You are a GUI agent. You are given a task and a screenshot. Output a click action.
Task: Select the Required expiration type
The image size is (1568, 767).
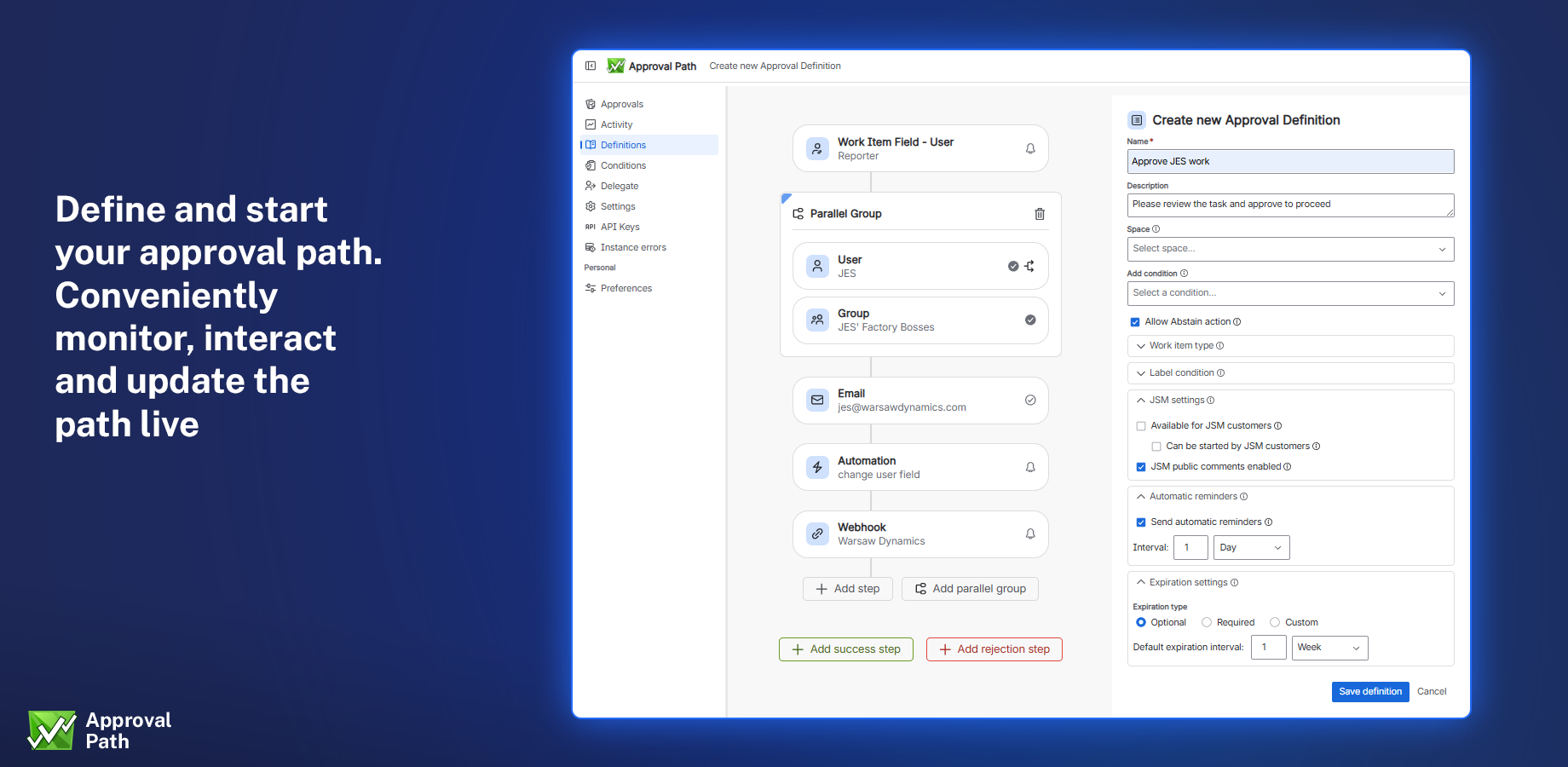1206,622
